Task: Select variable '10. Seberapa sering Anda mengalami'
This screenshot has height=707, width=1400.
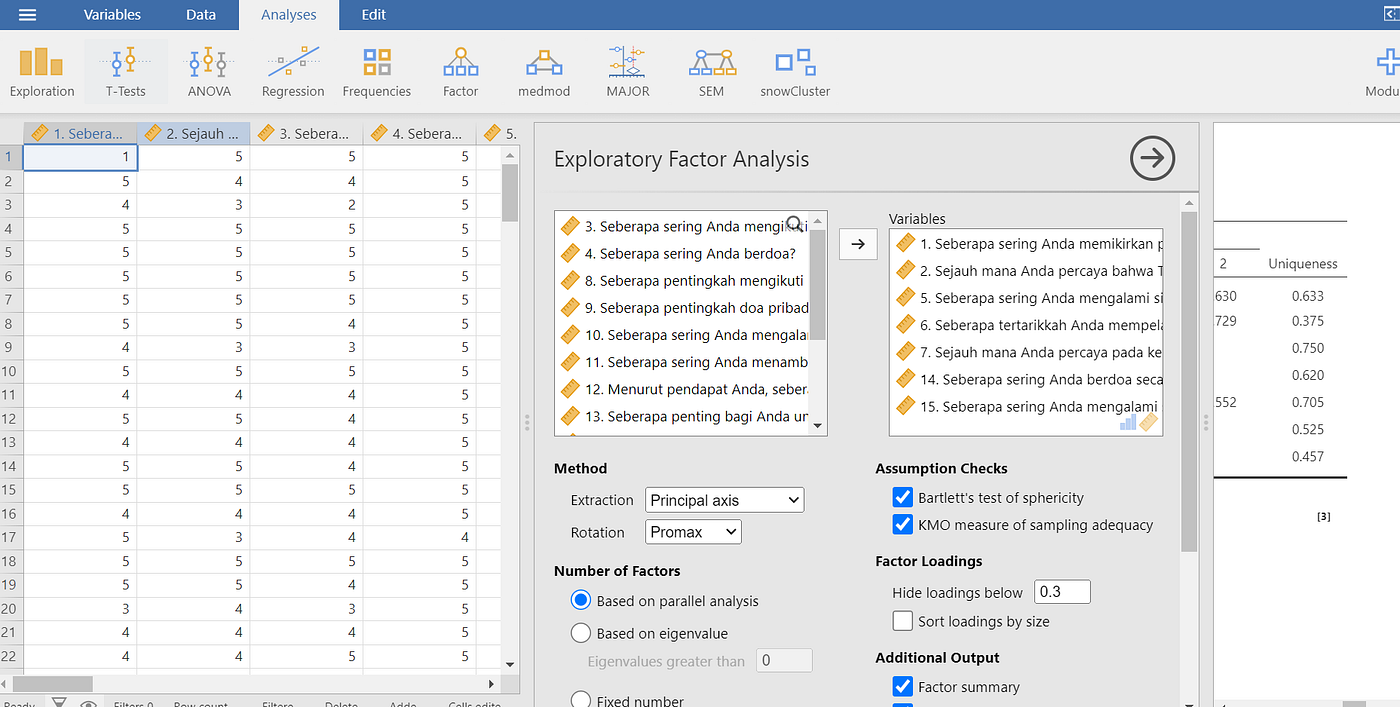Action: click(x=682, y=334)
